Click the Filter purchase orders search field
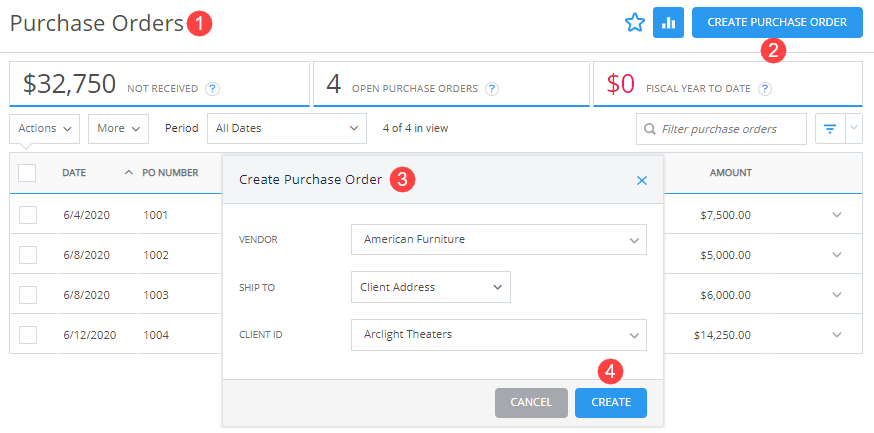 click(721, 129)
